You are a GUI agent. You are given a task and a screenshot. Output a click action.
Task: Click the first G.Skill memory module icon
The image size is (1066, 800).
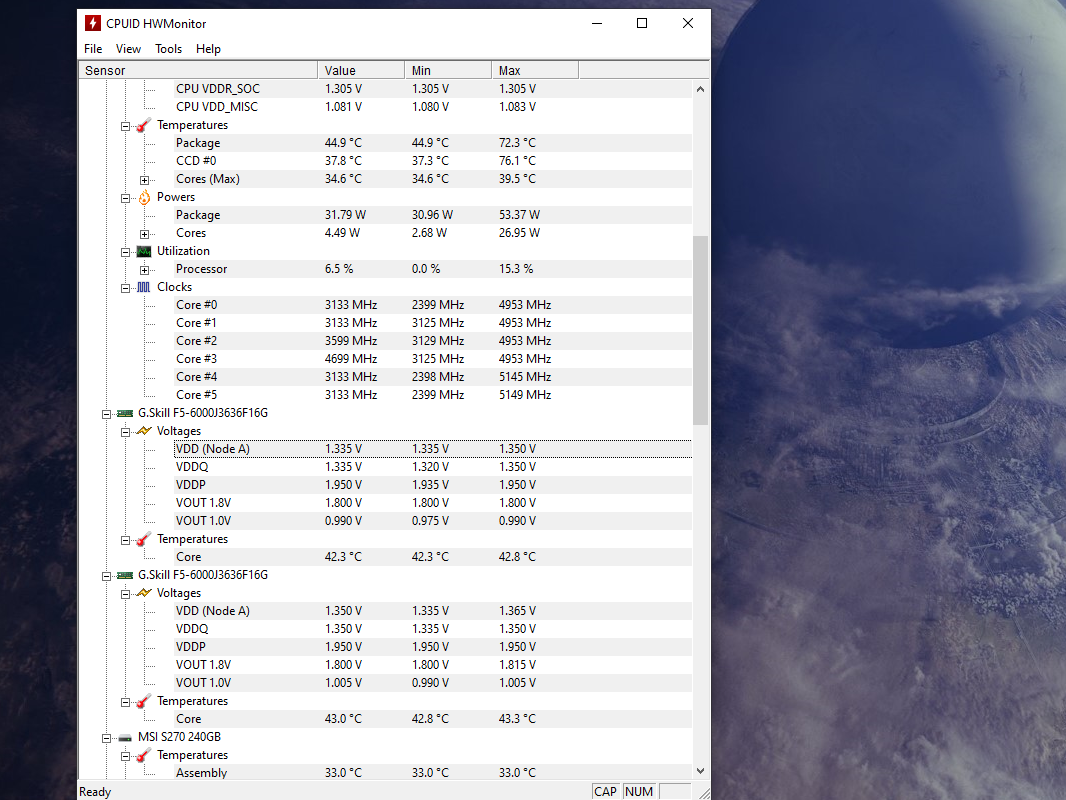click(124, 413)
